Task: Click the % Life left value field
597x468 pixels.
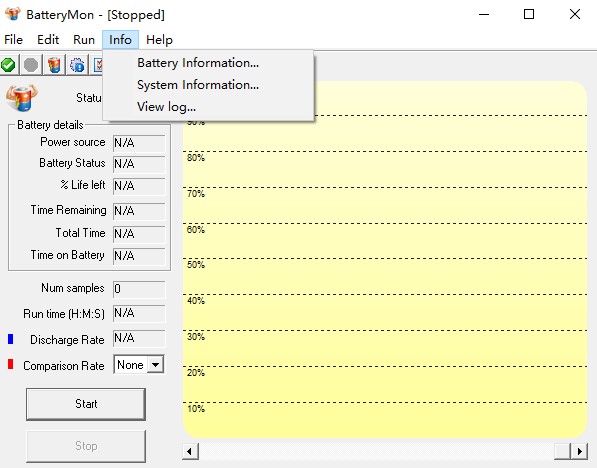Action: [x=139, y=186]
